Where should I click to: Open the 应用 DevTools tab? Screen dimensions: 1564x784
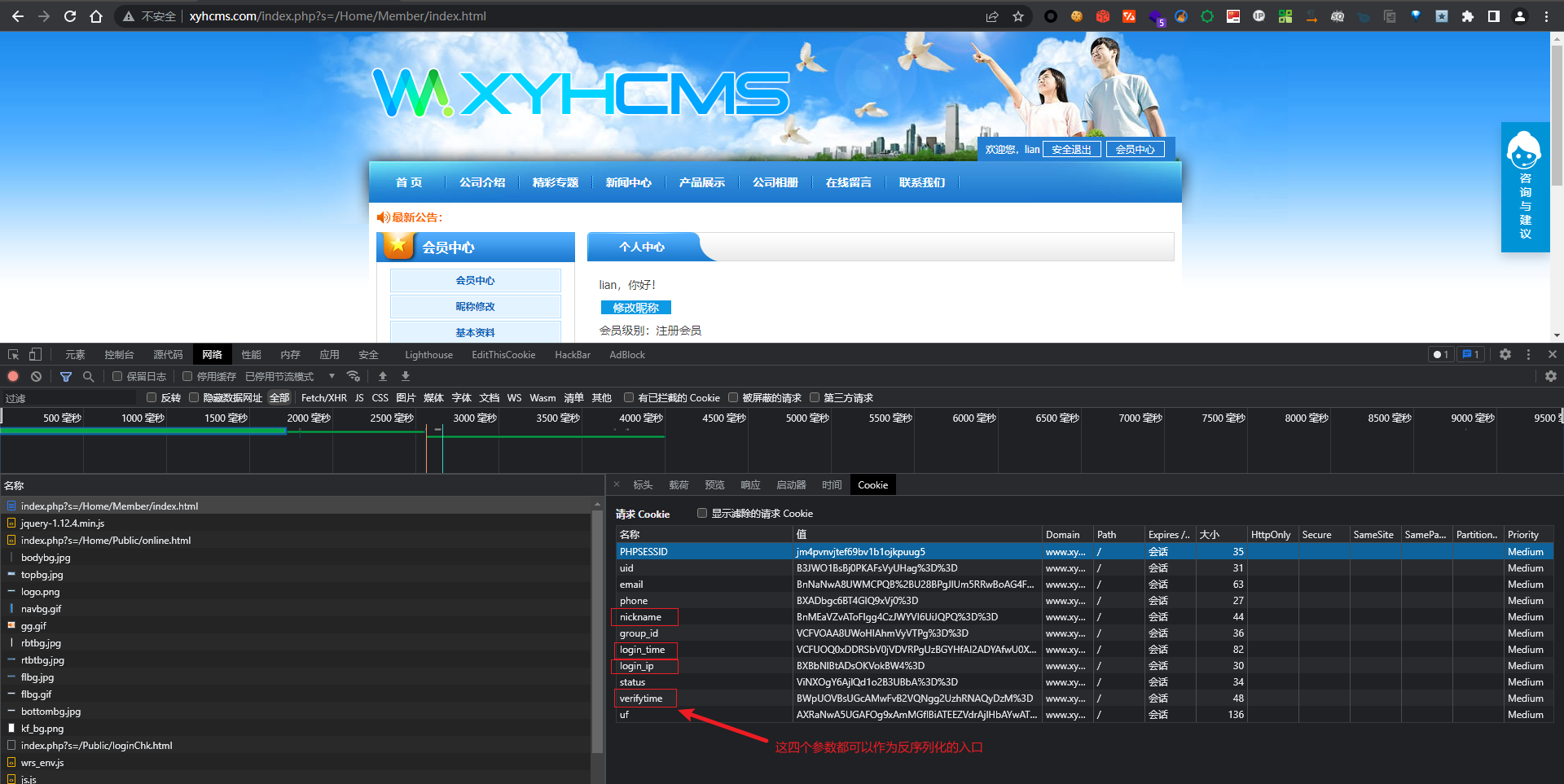click(329, 354)
